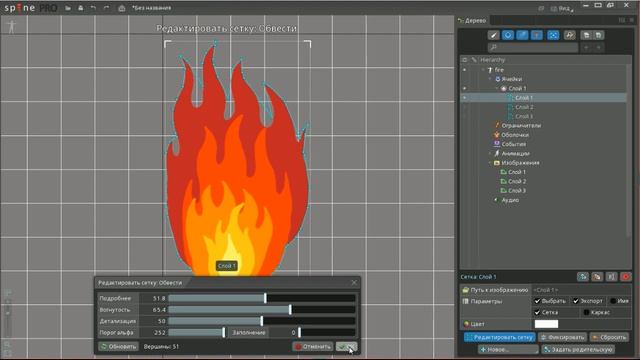This screenshot has height=360, width=640.
Task: Select the События tree item
Action: pos(513,144)
